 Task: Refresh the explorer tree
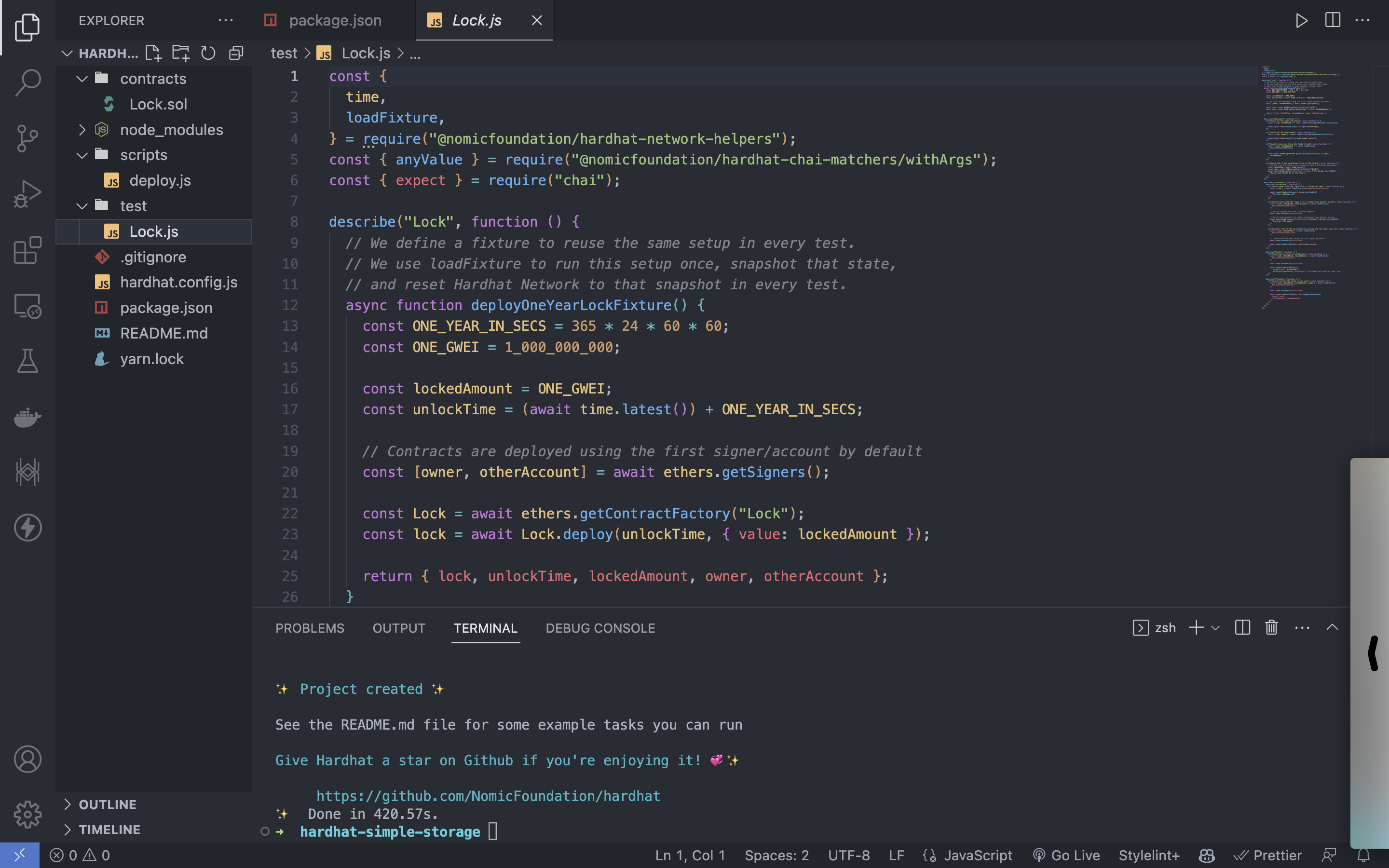tap(208, 54)
